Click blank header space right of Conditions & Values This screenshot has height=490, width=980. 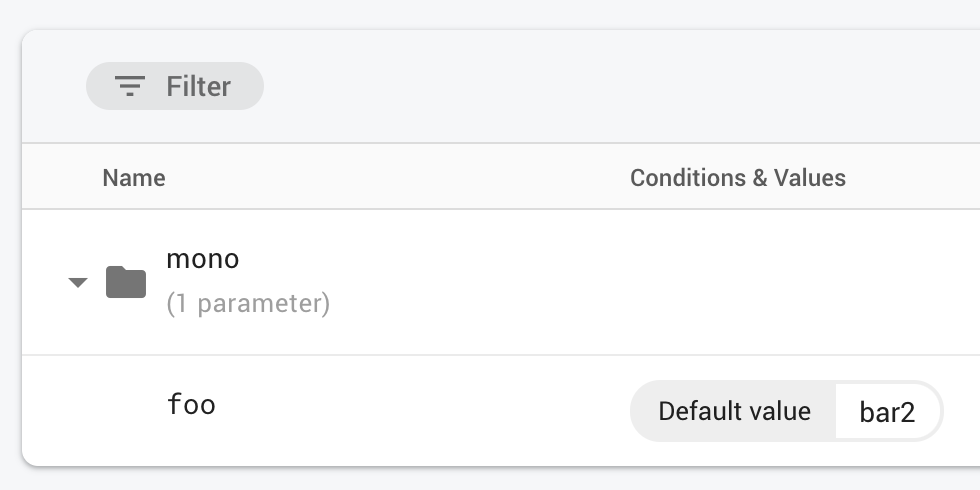pyautogui.click(x=915, y=178)
